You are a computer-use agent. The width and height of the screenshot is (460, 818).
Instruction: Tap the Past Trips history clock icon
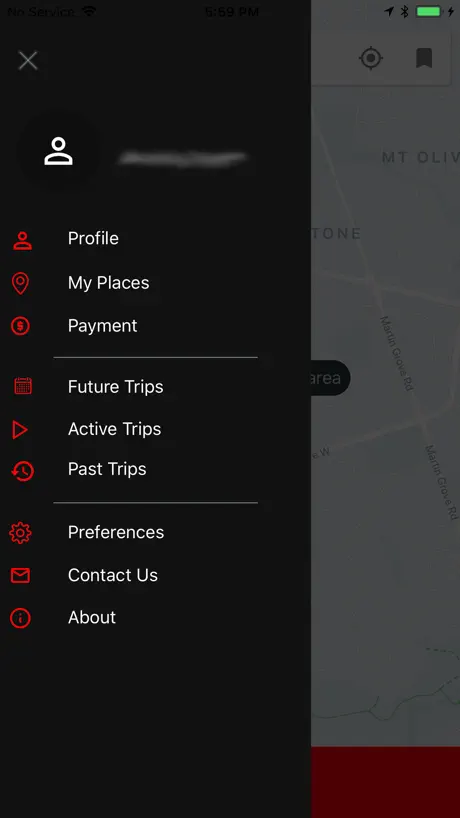pyautogui.click(x=22, y=471)
